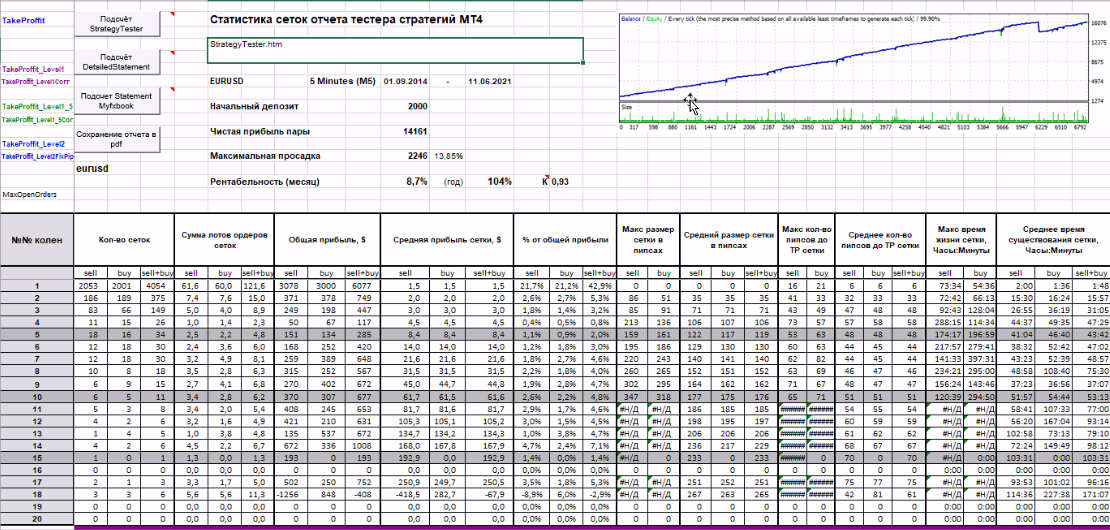Select the sell+buy grid count 4054
This screenshot has width=1110, height=530.
coord(156,286)
